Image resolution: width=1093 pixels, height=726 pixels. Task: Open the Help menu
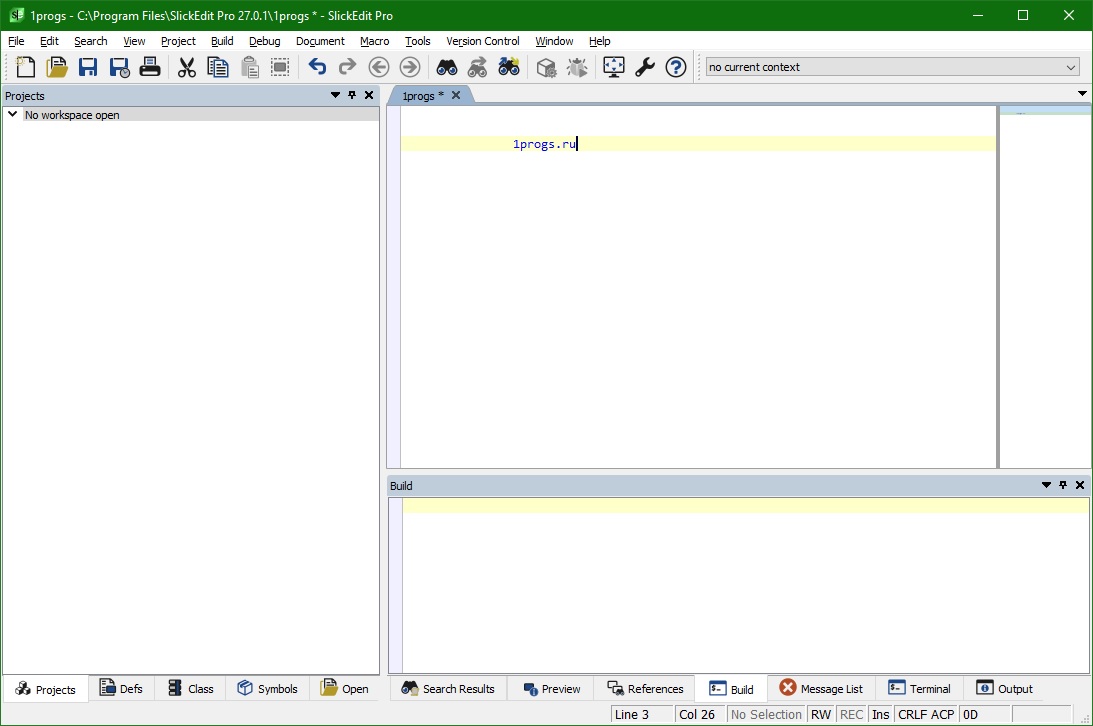[599, 41]
